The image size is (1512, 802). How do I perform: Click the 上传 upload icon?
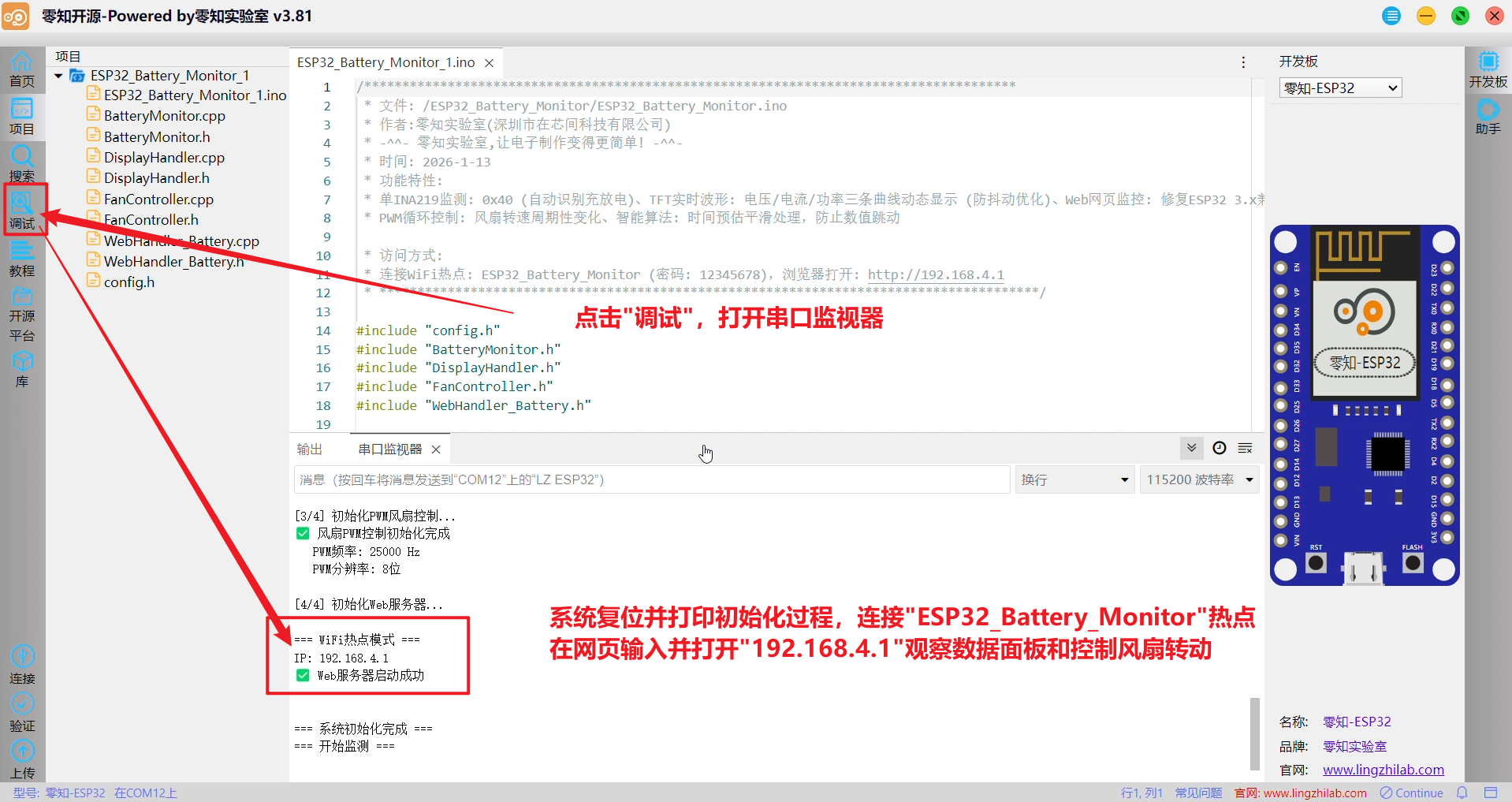[22, 760]
